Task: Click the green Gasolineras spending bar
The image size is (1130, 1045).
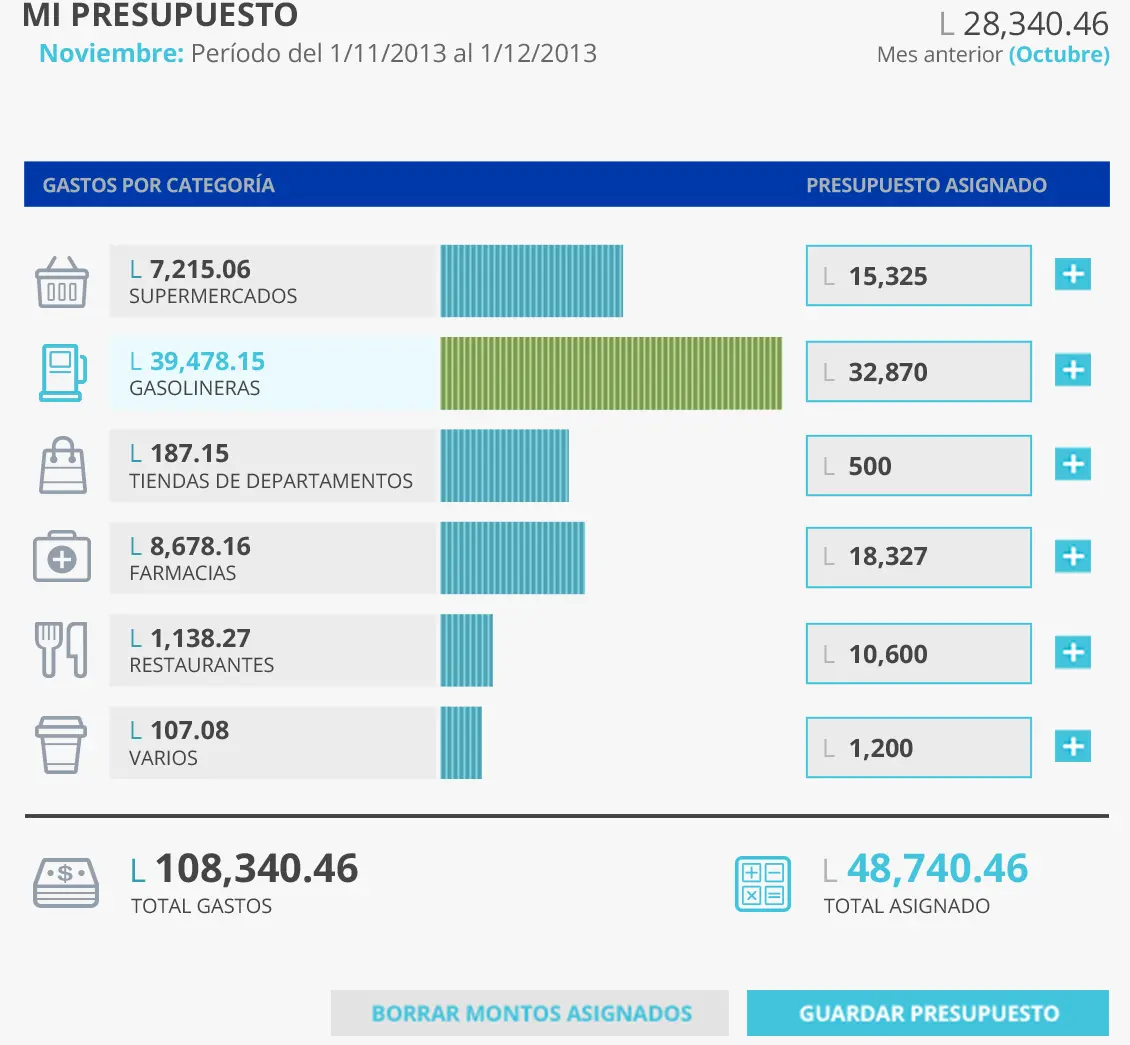Action: click(x=611, y=372)
